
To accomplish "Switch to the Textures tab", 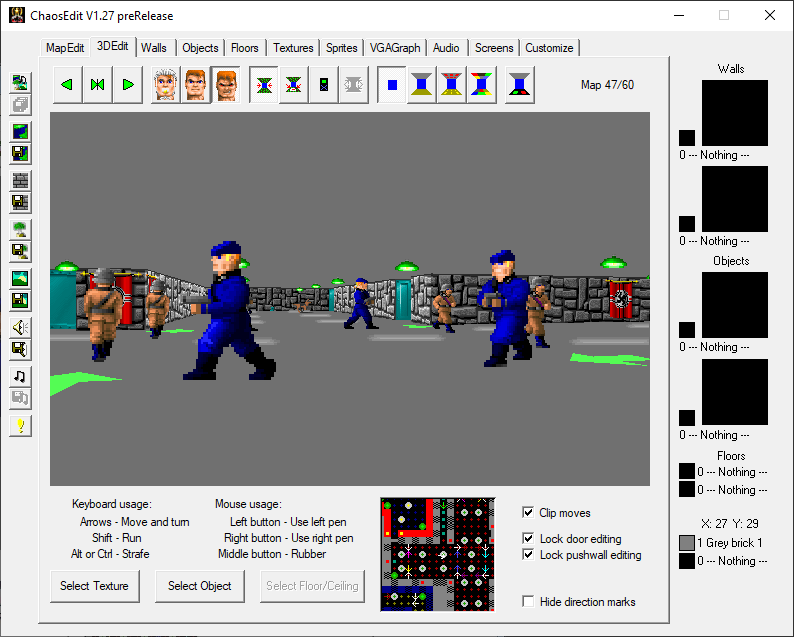I will pos(293,48).
